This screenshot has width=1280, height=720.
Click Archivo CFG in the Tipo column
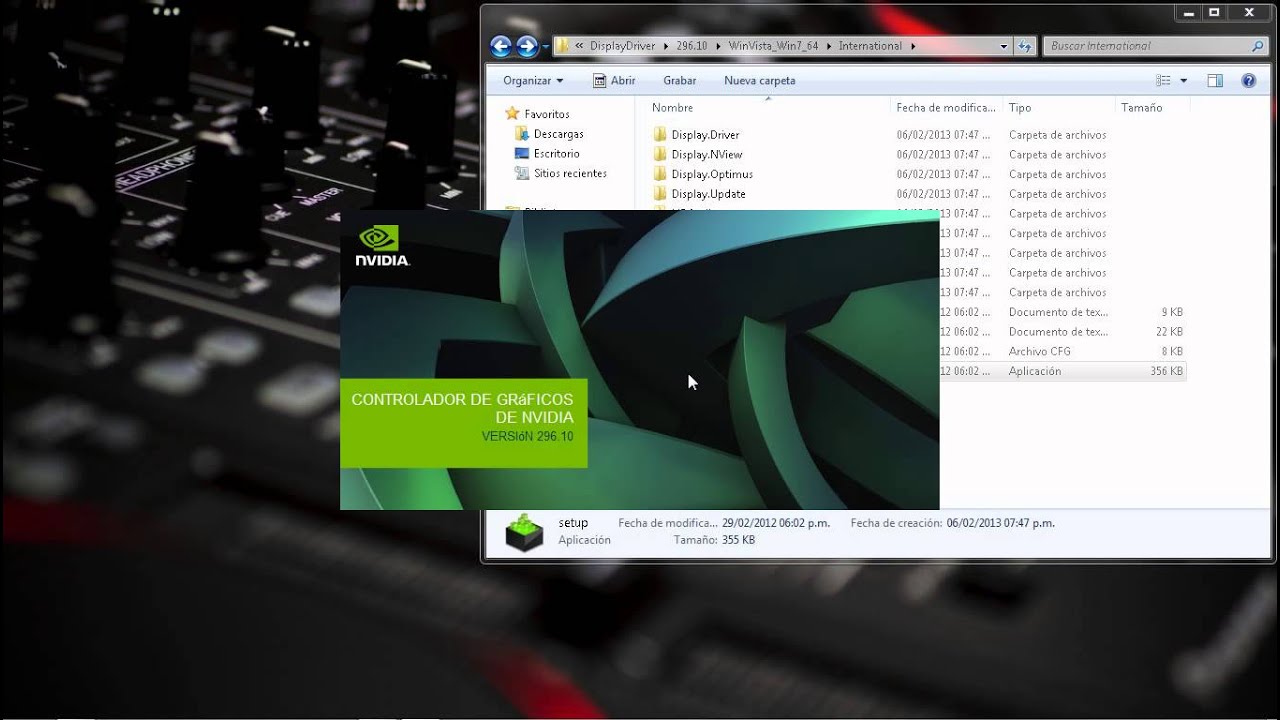point(1040,352)
